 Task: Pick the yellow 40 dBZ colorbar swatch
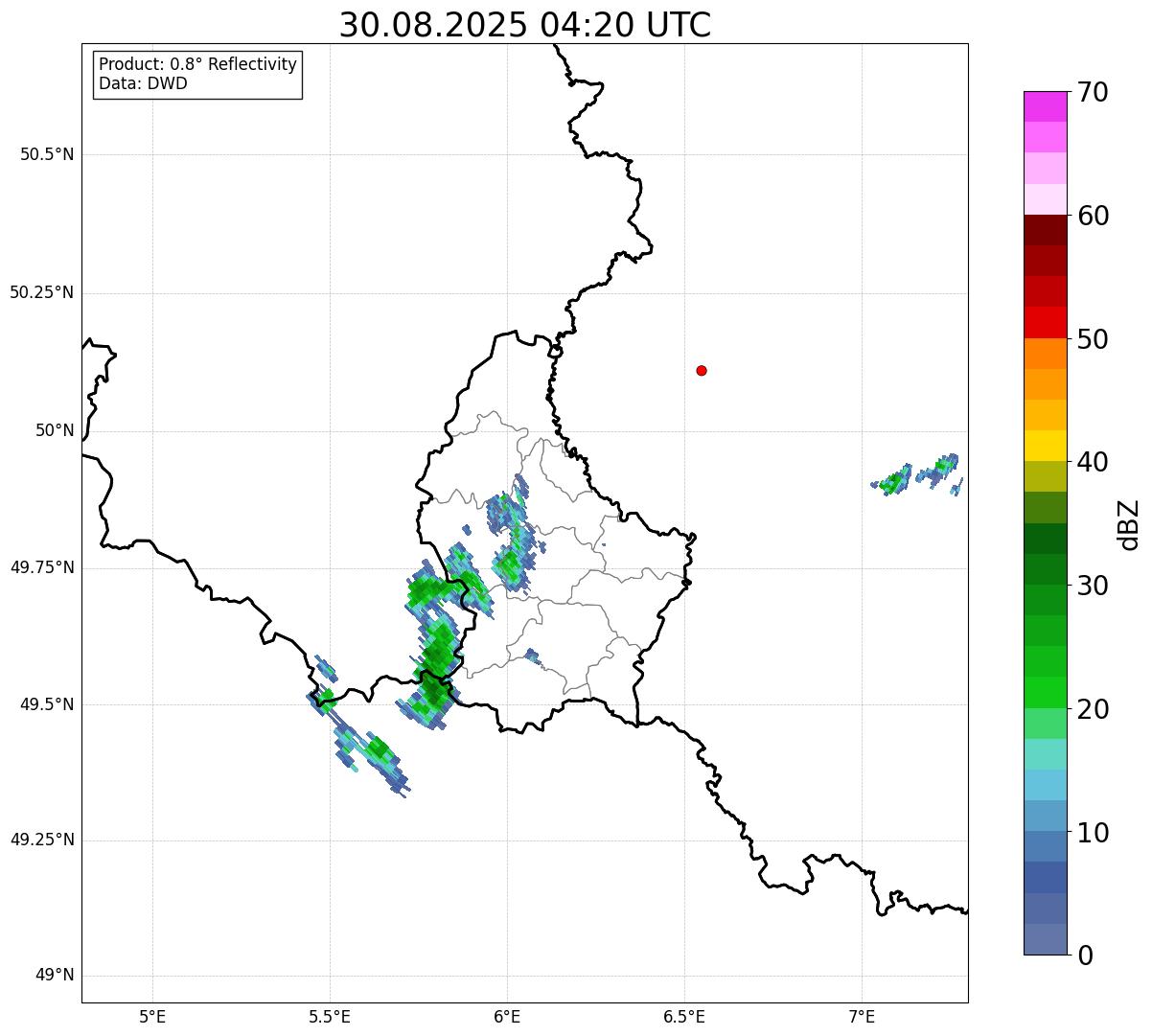click(1046, 446)
